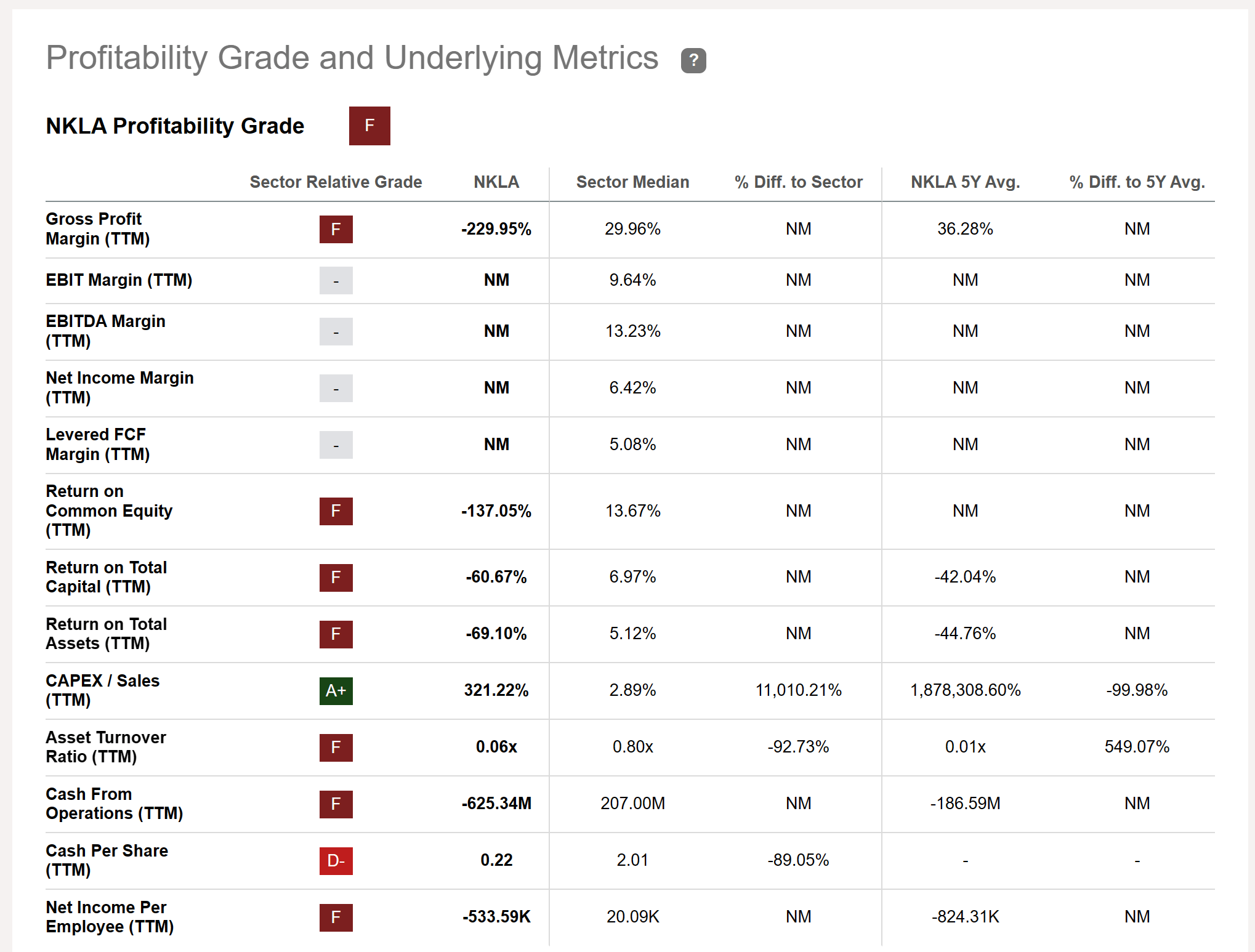Image resolution: width=1255 pixels, height=952 pixels.
Task: Click the NKLA 5Y Avg. column header
Action: click(965, 182)
